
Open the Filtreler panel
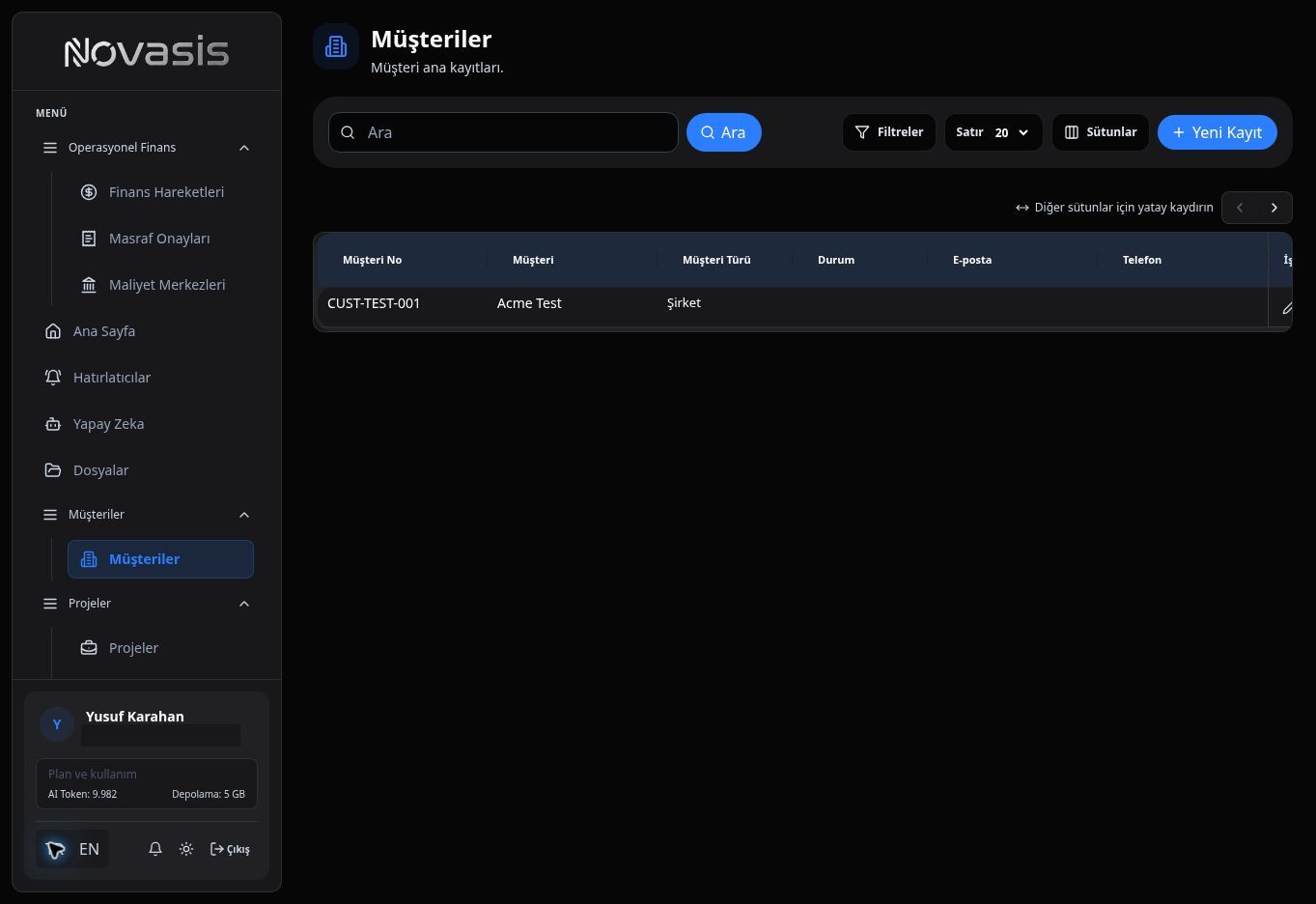pos(889,132)
